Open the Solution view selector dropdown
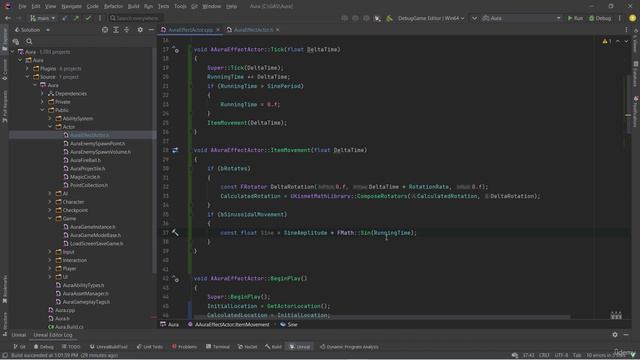 tap(32, 30)
